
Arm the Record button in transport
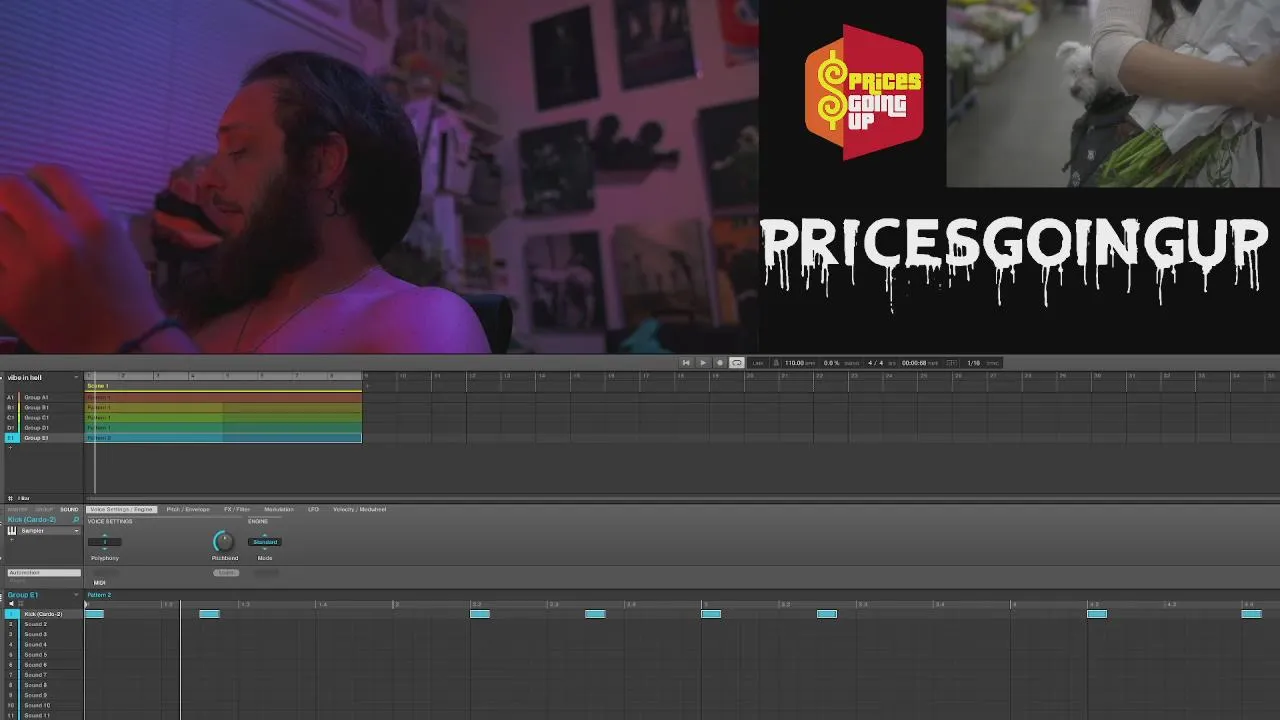(x=720, y=363)
